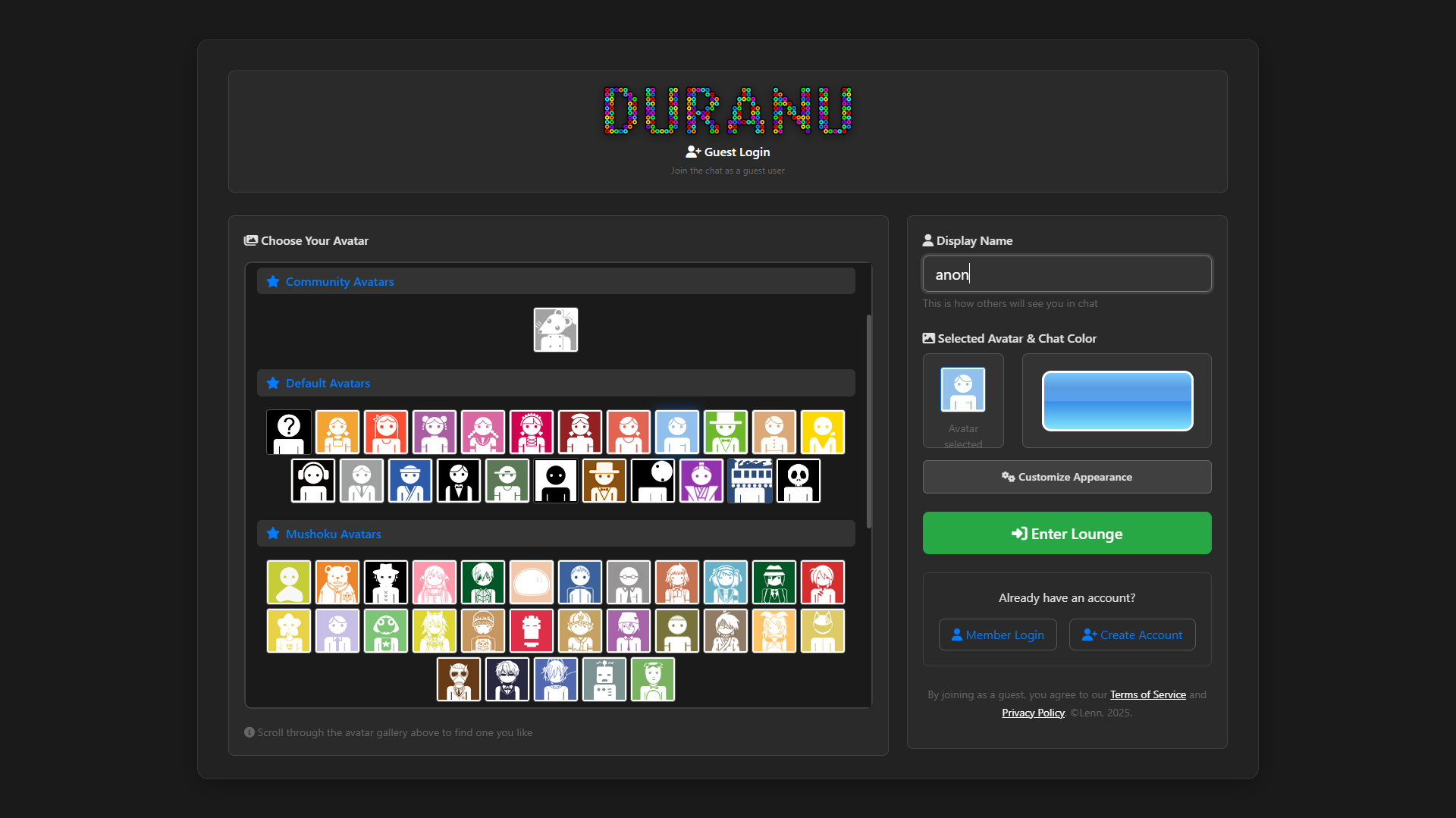Viewport: 1456px width, 818px height.
Task: Select the green top hat avatar
Action: (725, 432)
